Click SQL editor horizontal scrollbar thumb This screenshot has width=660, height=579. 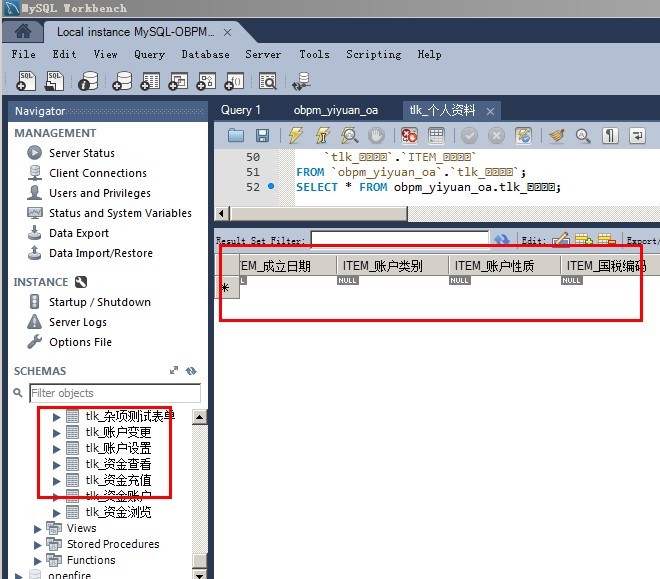tap(319, 214)
